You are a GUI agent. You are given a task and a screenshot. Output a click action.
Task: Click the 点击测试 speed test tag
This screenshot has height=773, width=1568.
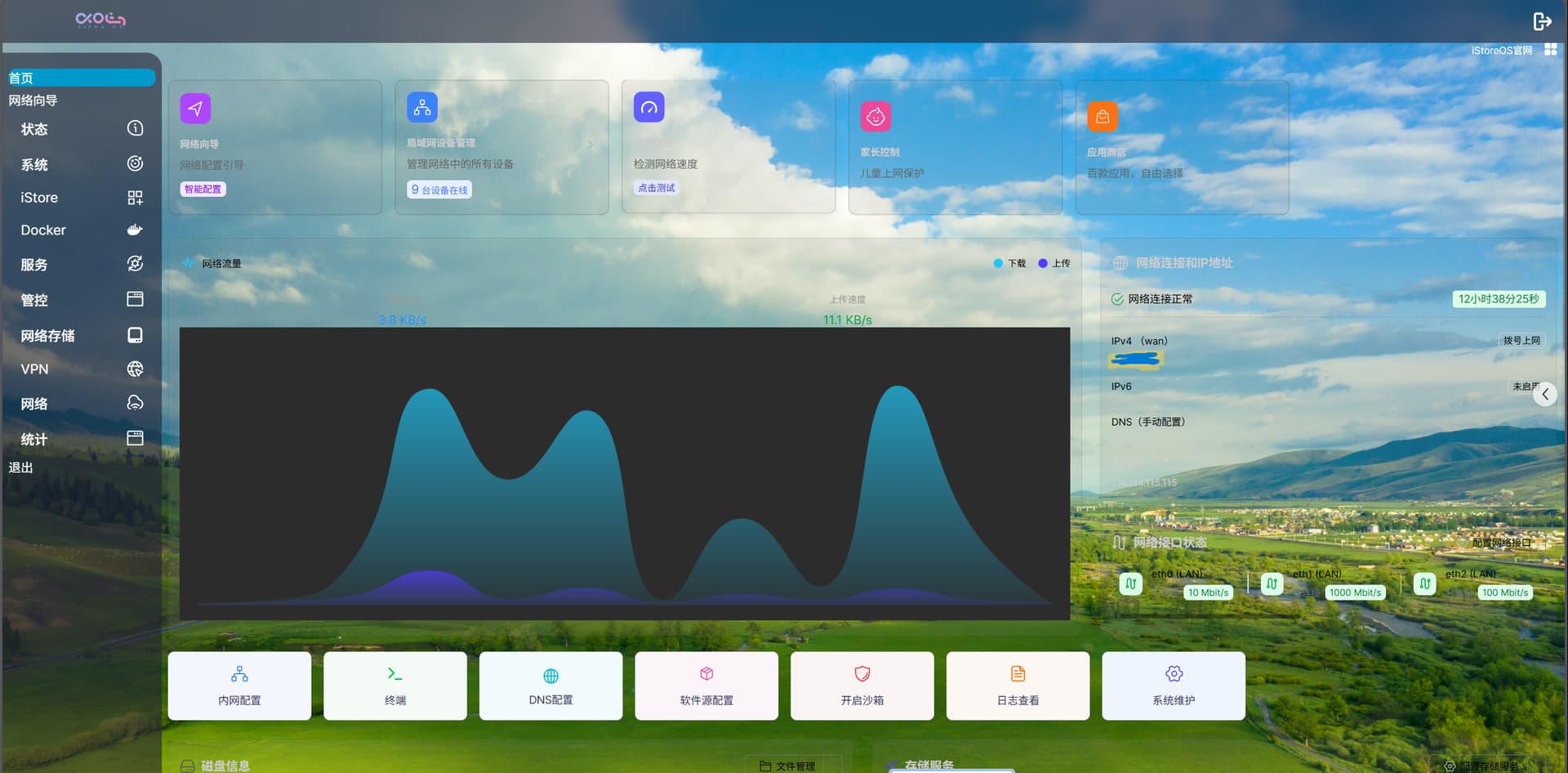[x=657, y=188]
